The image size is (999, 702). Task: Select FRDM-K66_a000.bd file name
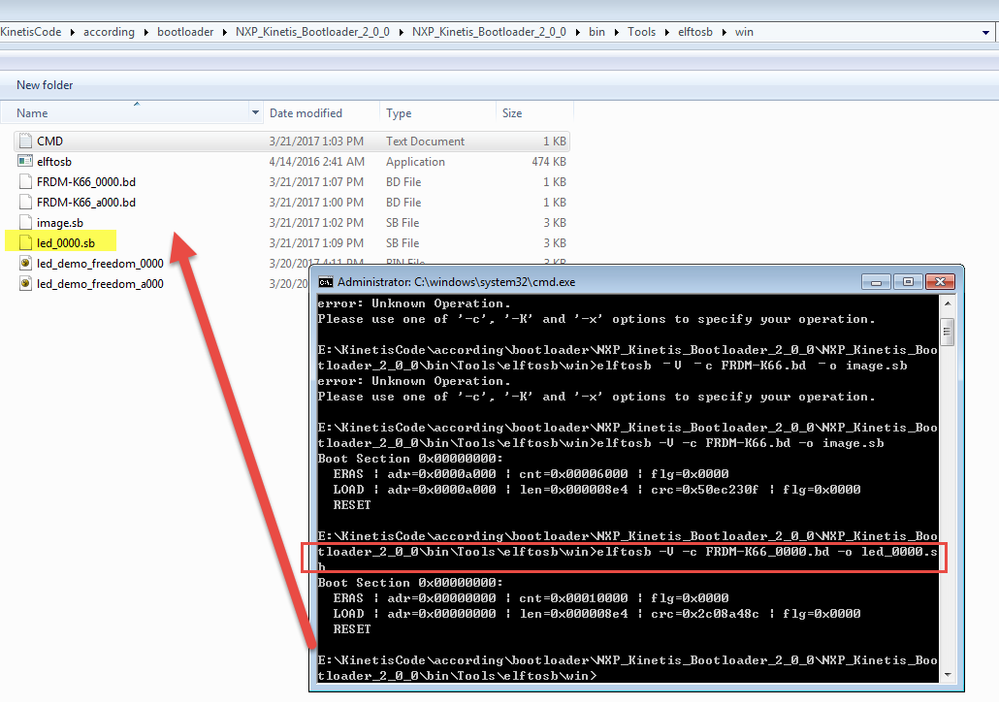[x=86, y=202]
